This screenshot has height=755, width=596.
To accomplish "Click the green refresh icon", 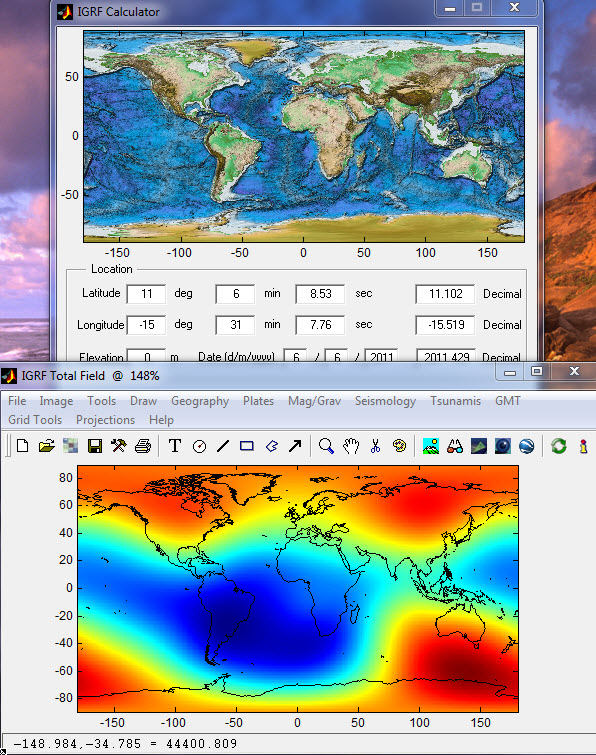I will [x=559, y=446].
